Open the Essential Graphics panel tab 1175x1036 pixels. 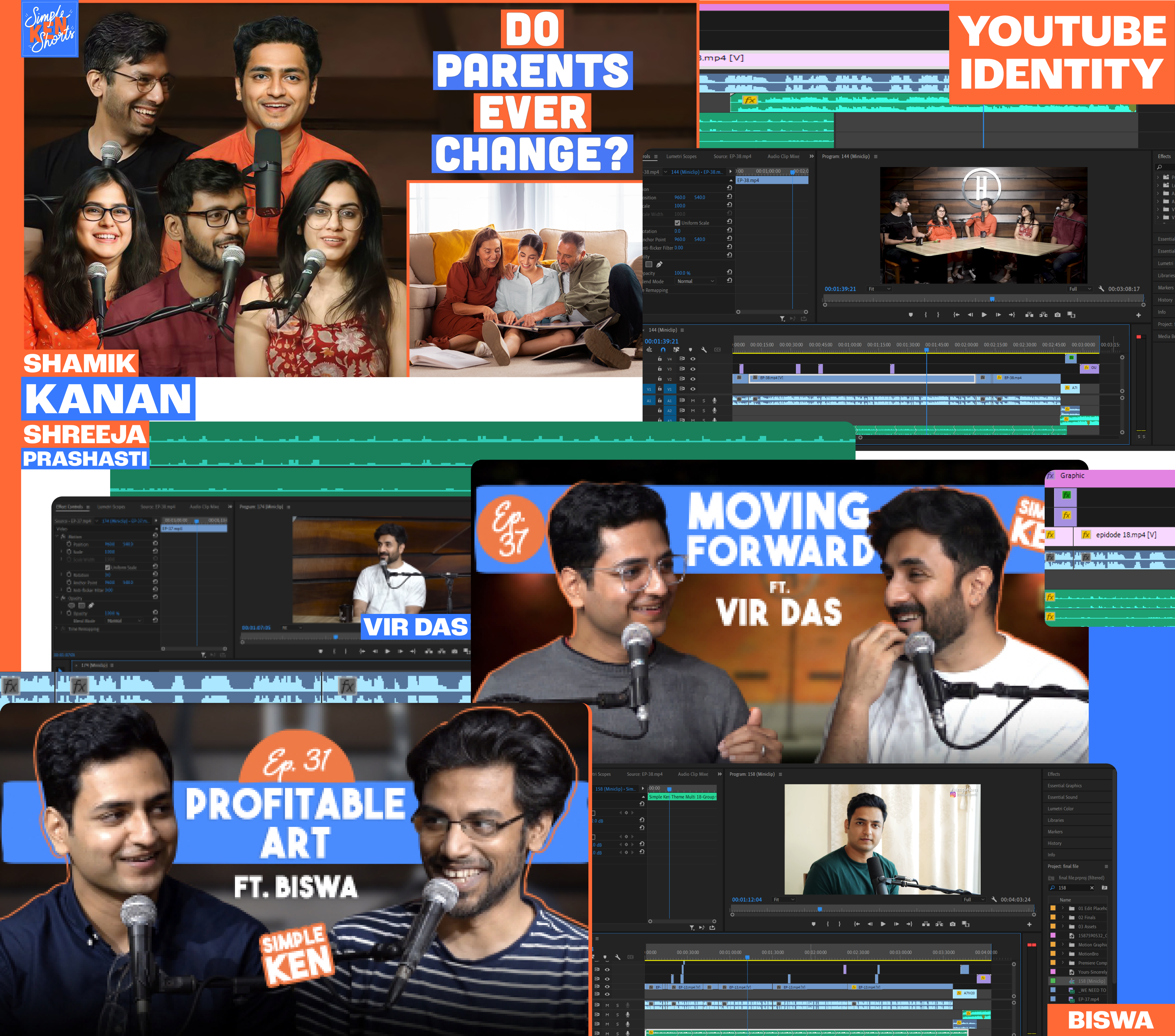tap(1065, 785)
